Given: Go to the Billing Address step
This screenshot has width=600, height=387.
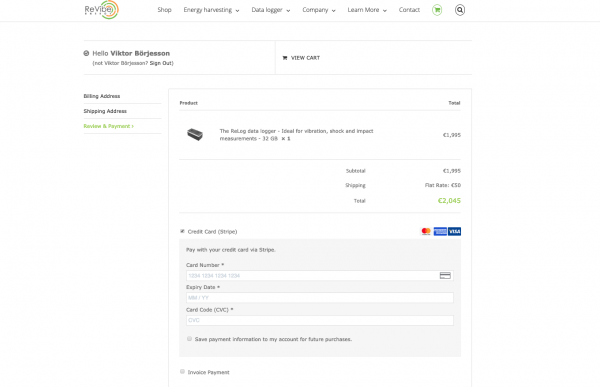Looking at the screenshot, I should 102,96.
